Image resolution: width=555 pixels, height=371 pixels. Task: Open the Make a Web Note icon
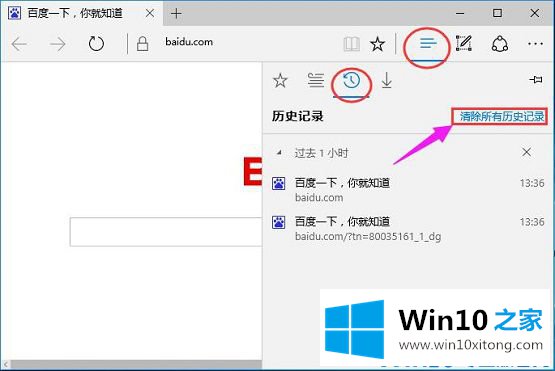[x=464, y=44]
